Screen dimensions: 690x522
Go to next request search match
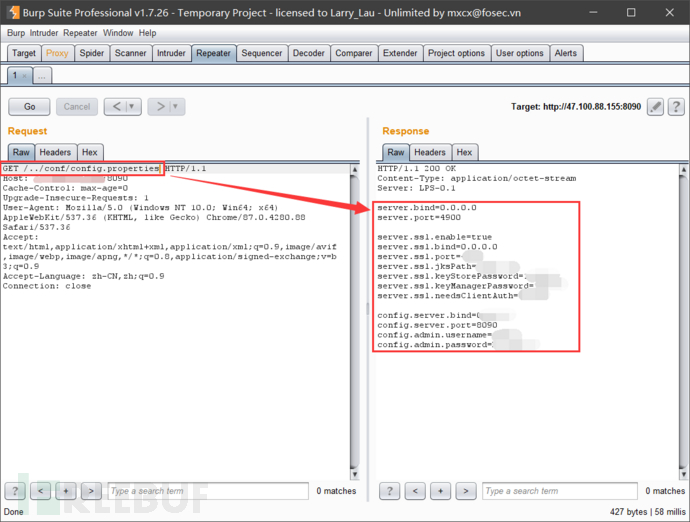(91, 491)
